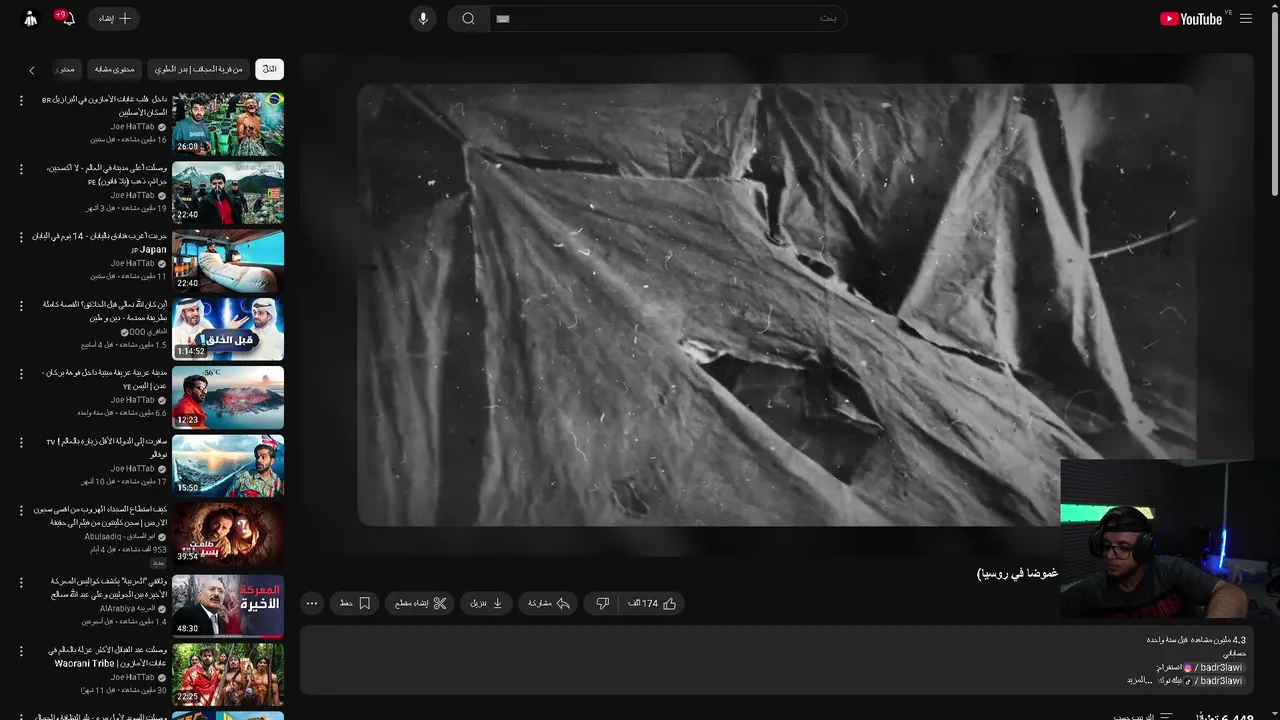Open the 48:30 'المعركة الأخيرة' video thumbnail
This screenshot has height=720, width=1280.
click(228, 606)
